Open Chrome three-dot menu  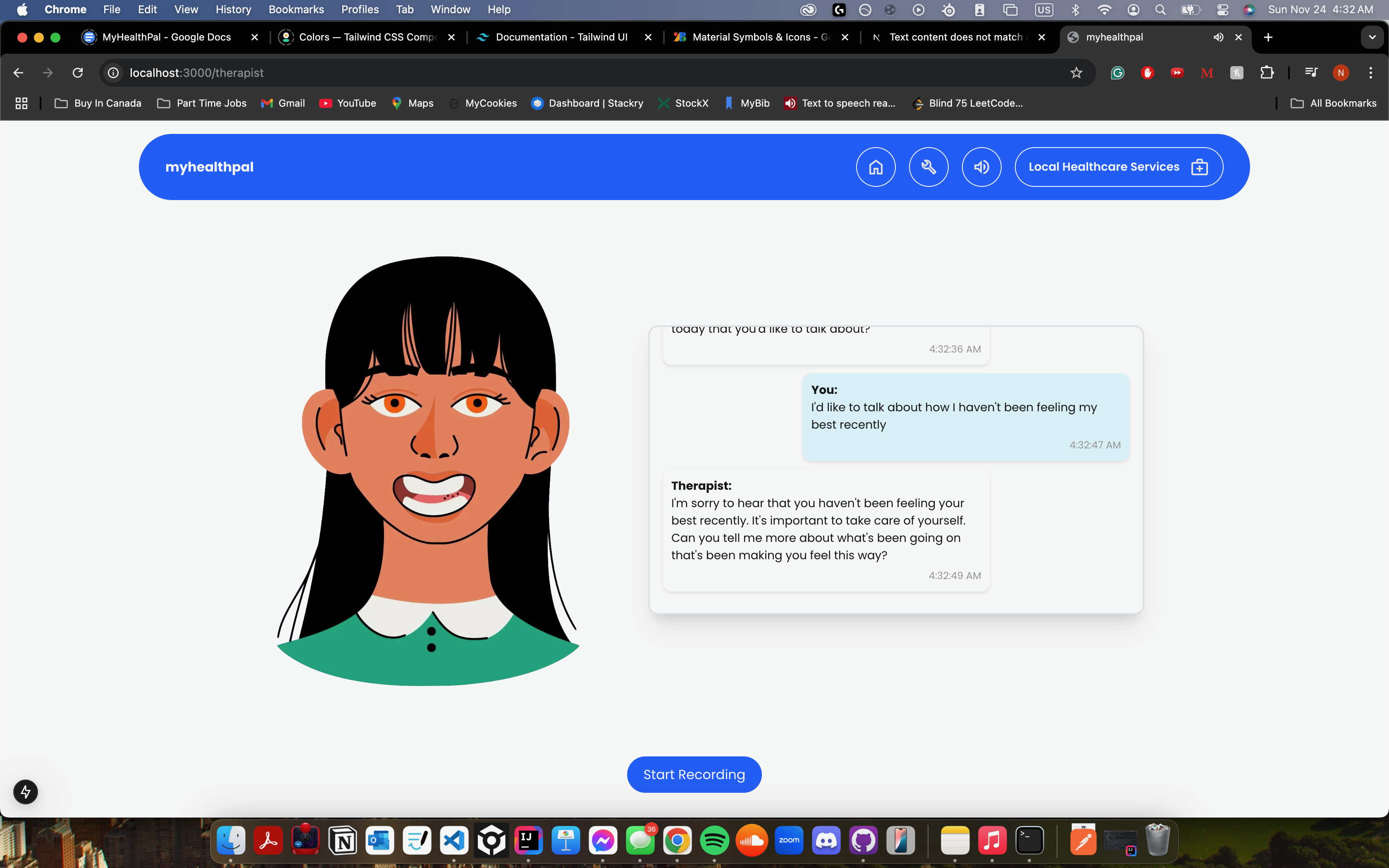(1371, 73)
